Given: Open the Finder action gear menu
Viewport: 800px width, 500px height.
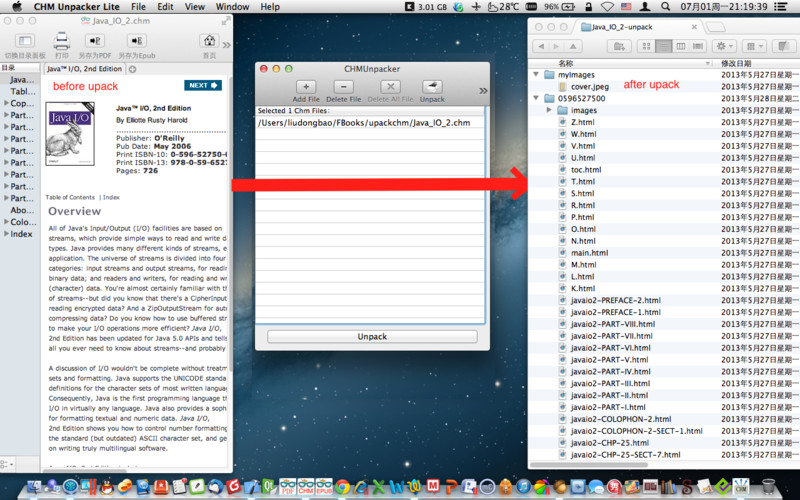Looking at the screenshot, I should click(724, 46).
